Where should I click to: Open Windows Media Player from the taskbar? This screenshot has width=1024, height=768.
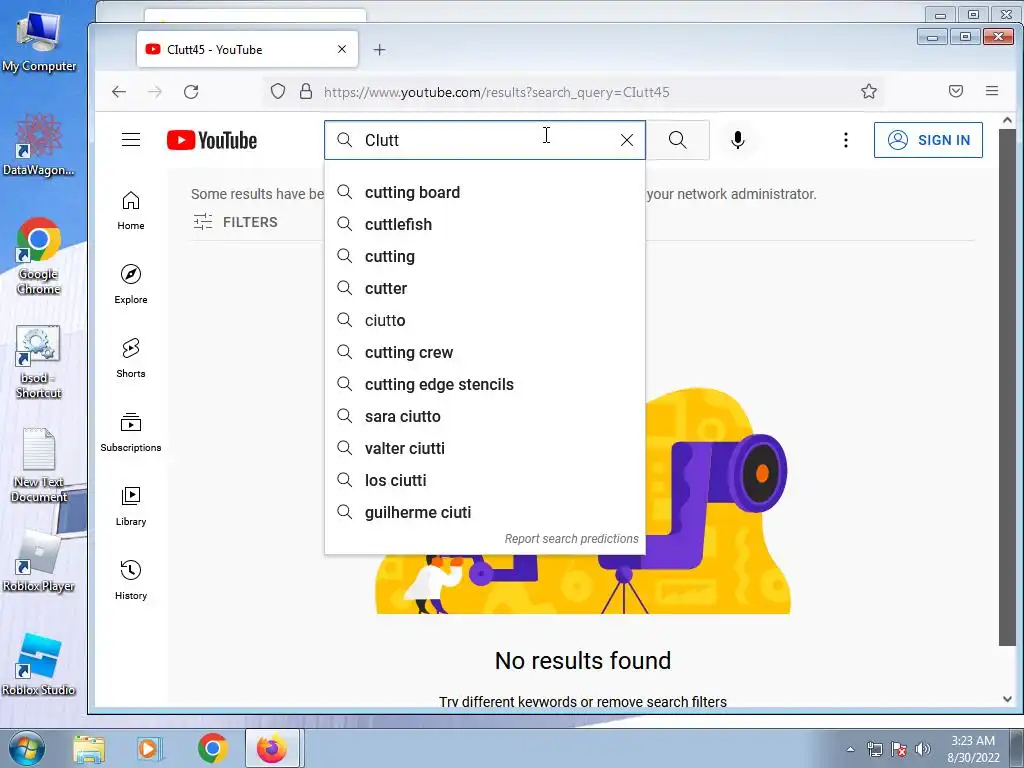point(149,748)
